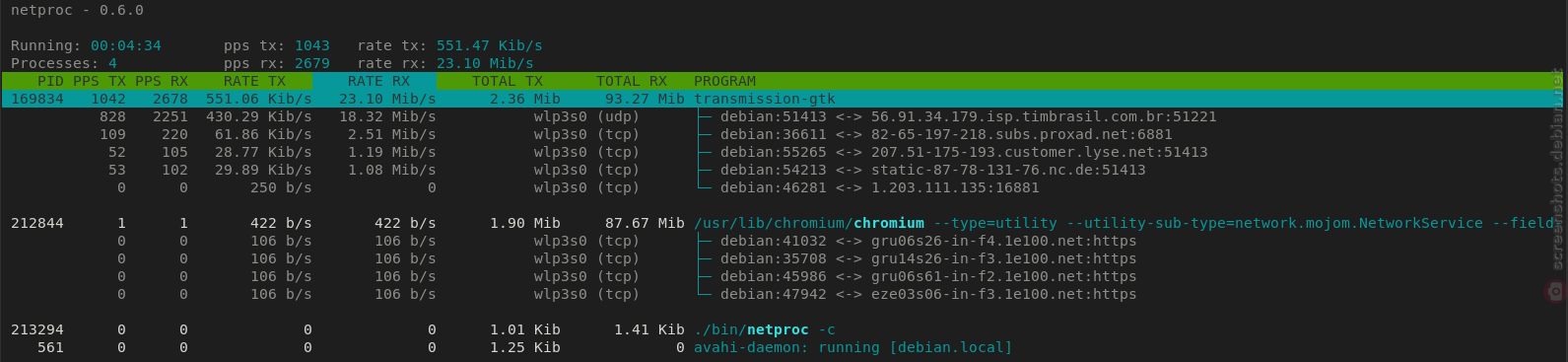1568x362 pixels.
Task: Click the Running time value 00:04:34
Action: (x=125, y=45)
